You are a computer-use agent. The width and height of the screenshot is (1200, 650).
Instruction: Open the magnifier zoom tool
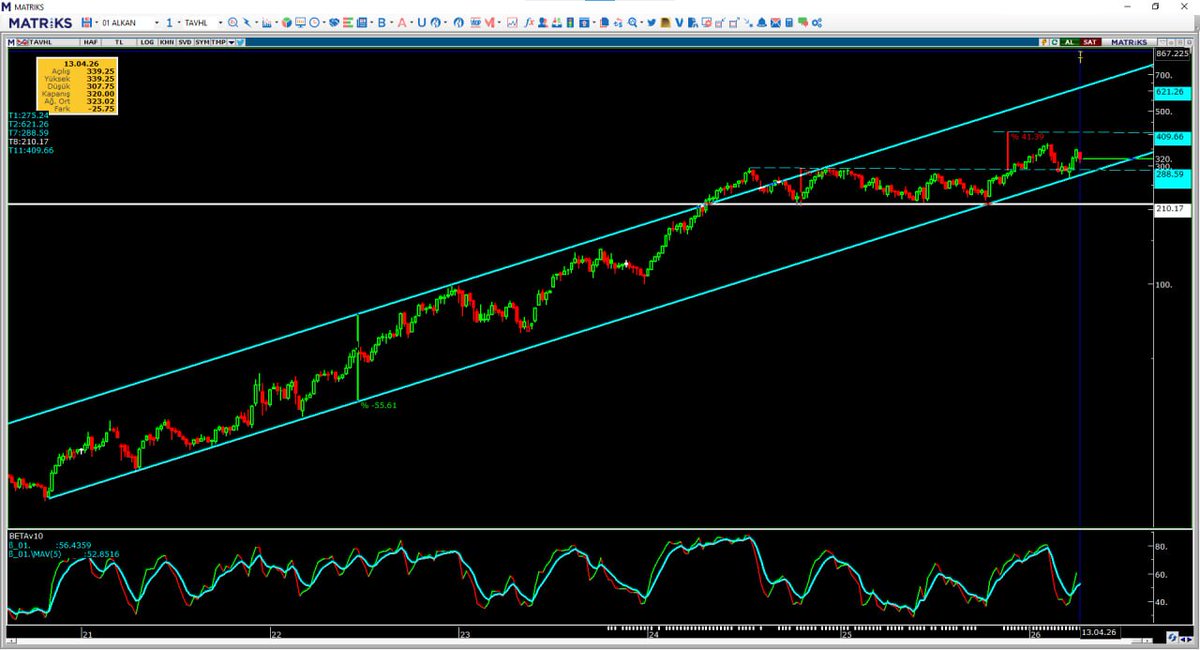coord(232,22)
